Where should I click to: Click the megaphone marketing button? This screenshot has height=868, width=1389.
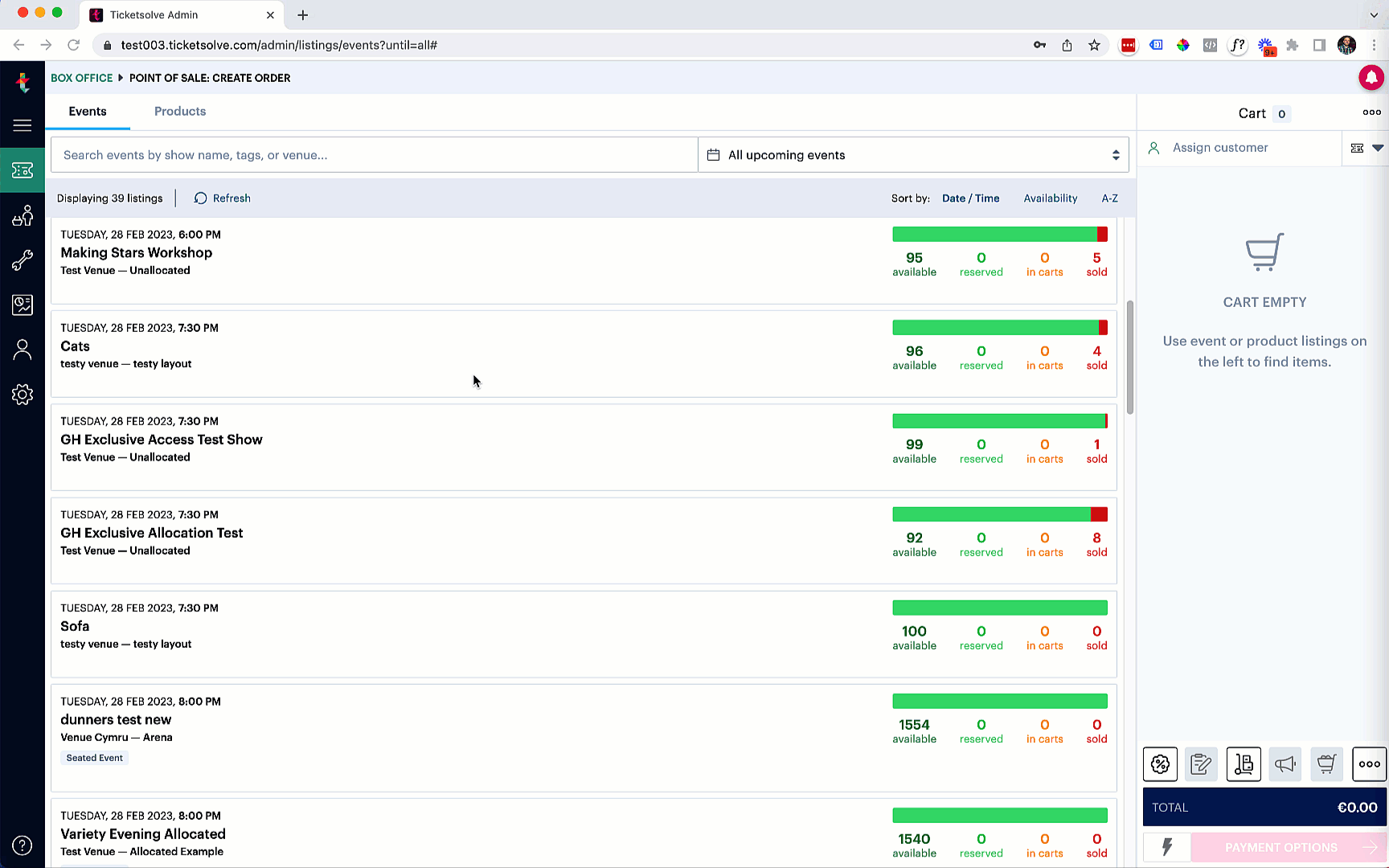coord(1285,764)
